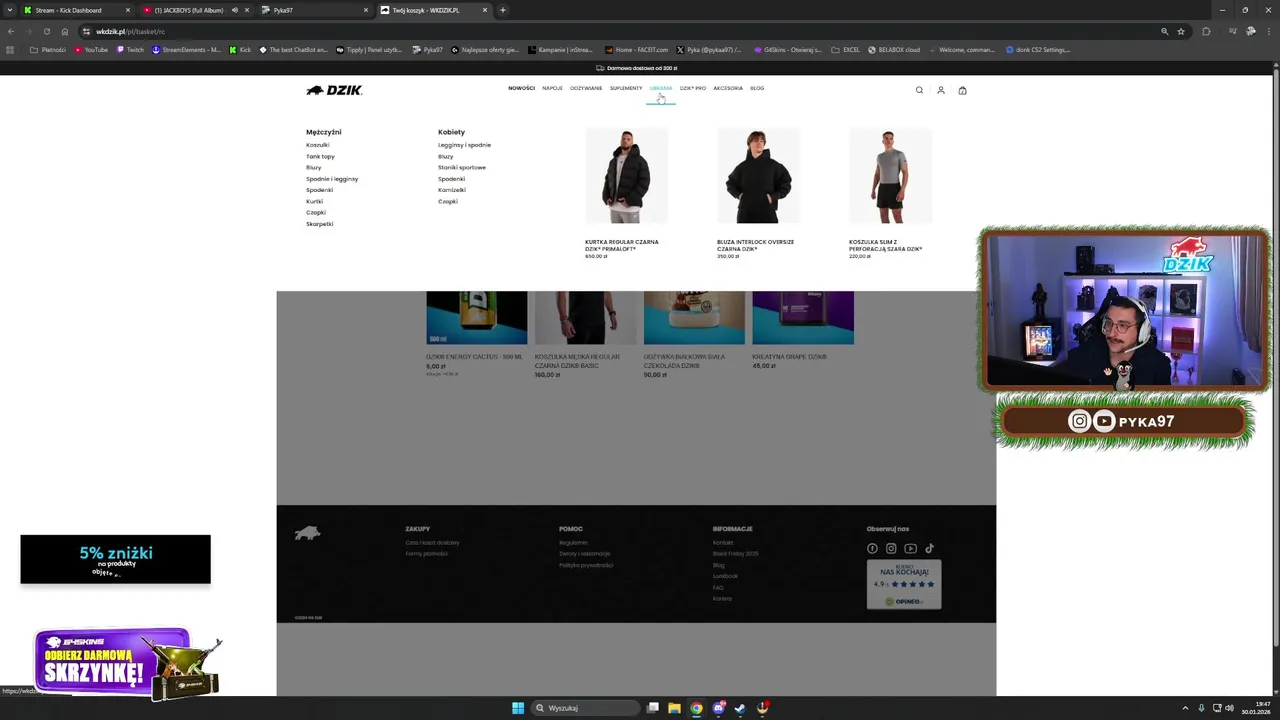
Task: Reload the page with the refresh icon
Action: [x=46, y=31]
